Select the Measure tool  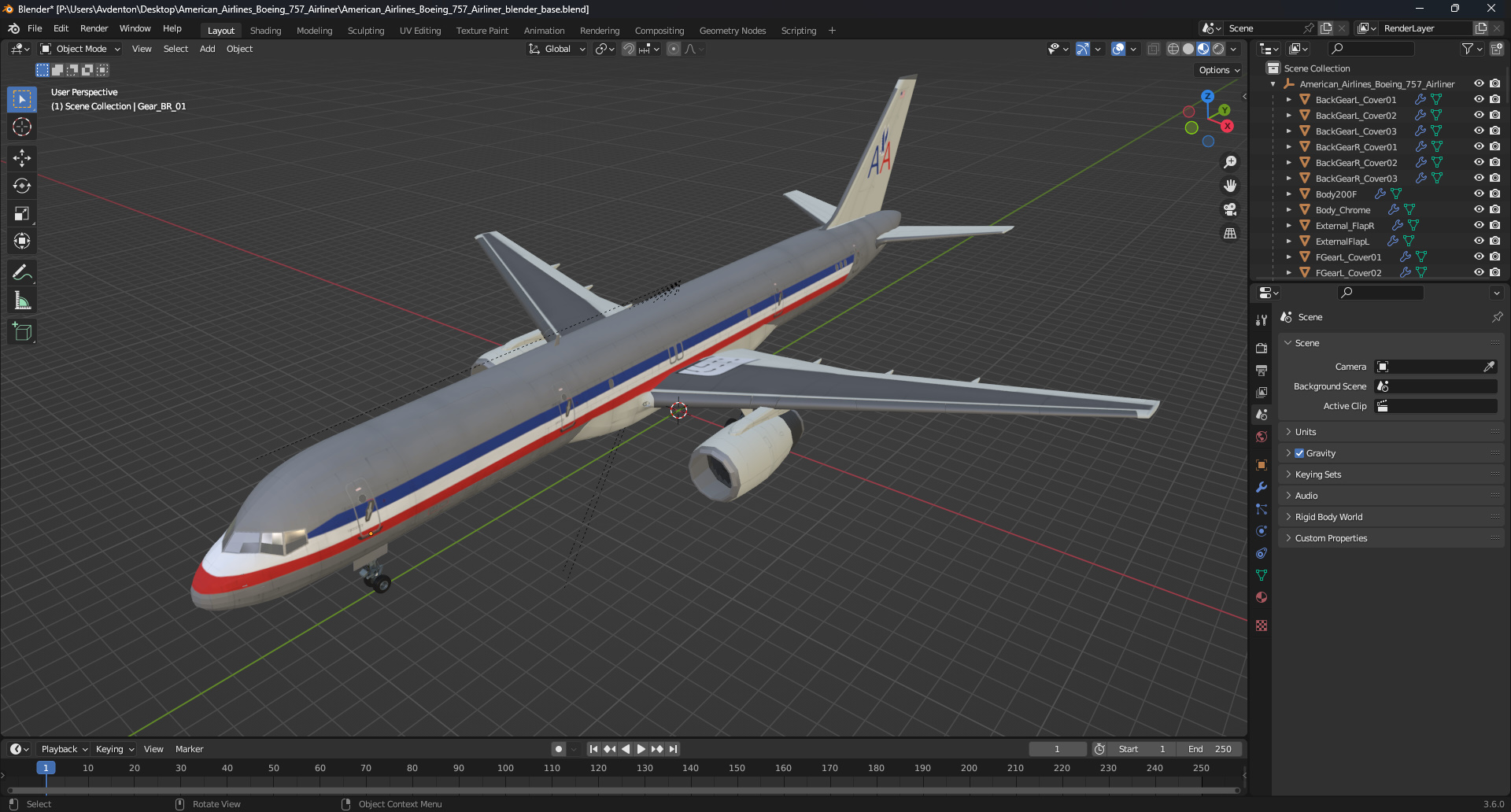tap(22, 301)
